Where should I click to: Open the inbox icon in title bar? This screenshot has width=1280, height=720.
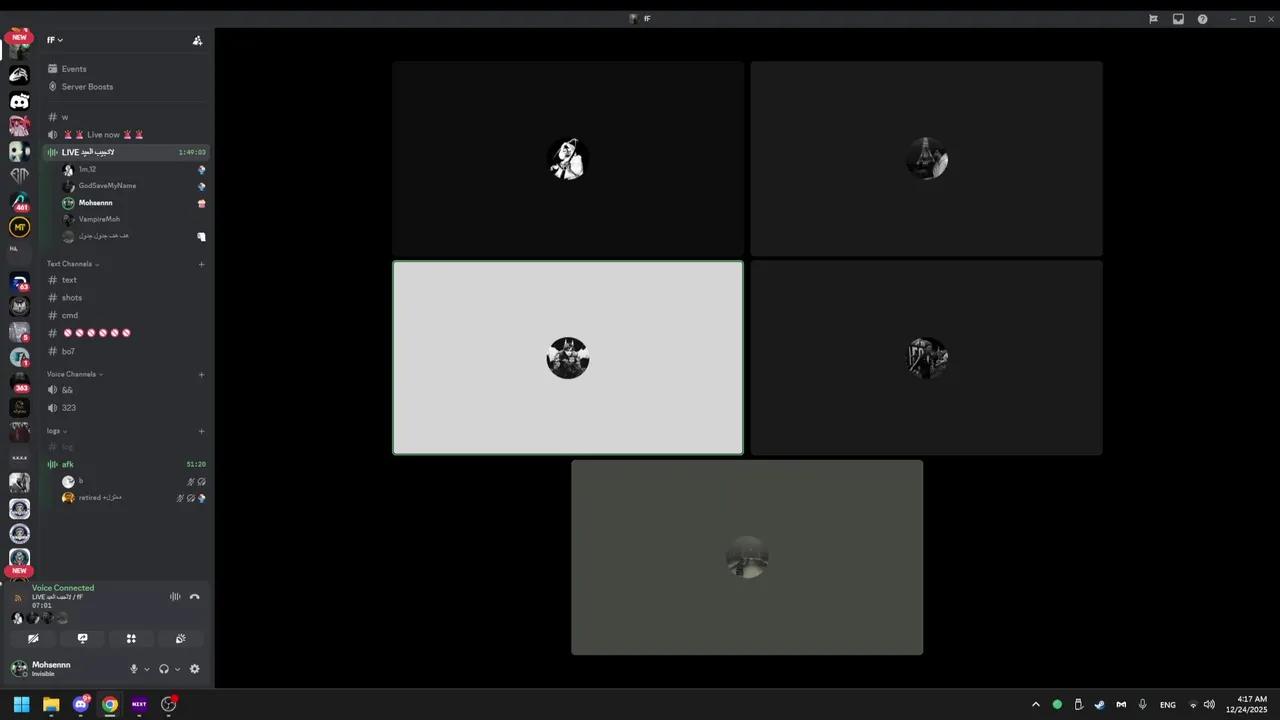point(1178,19)
